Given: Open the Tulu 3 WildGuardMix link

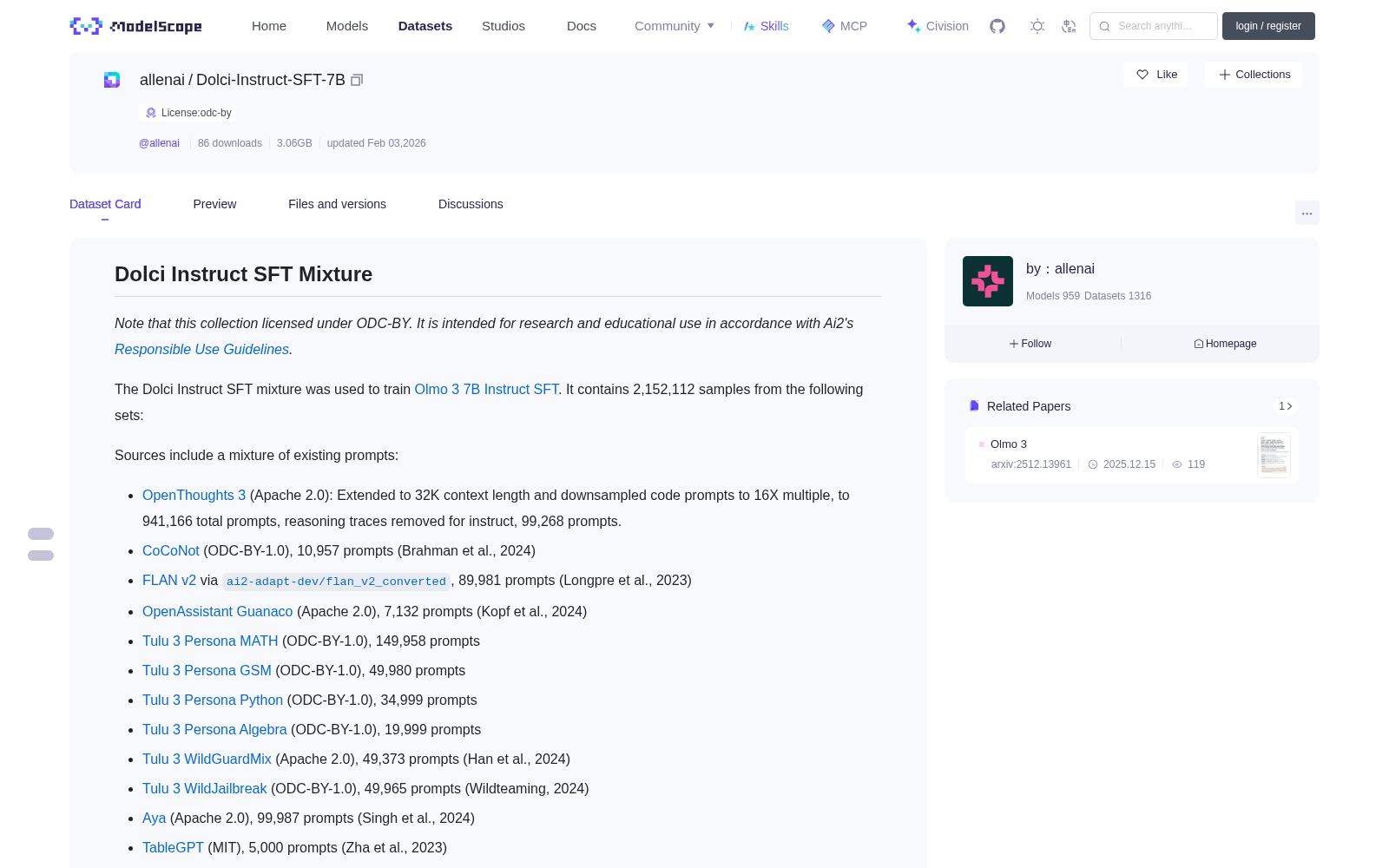Looking at the screenshot, I should pyautogui.click(x=207, y=759).
